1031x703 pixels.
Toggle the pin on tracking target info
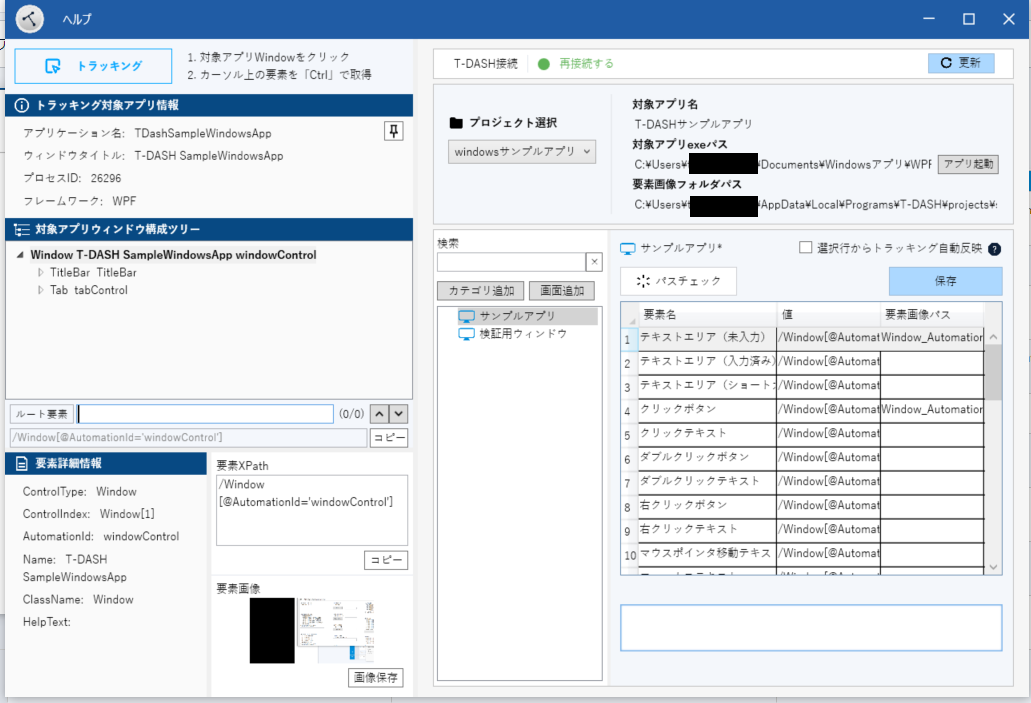pos(393,131)
